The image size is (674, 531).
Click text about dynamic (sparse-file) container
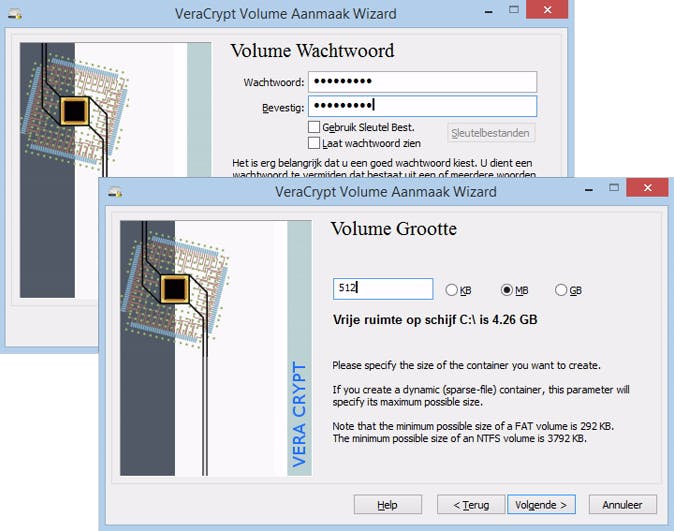(481, 396)
